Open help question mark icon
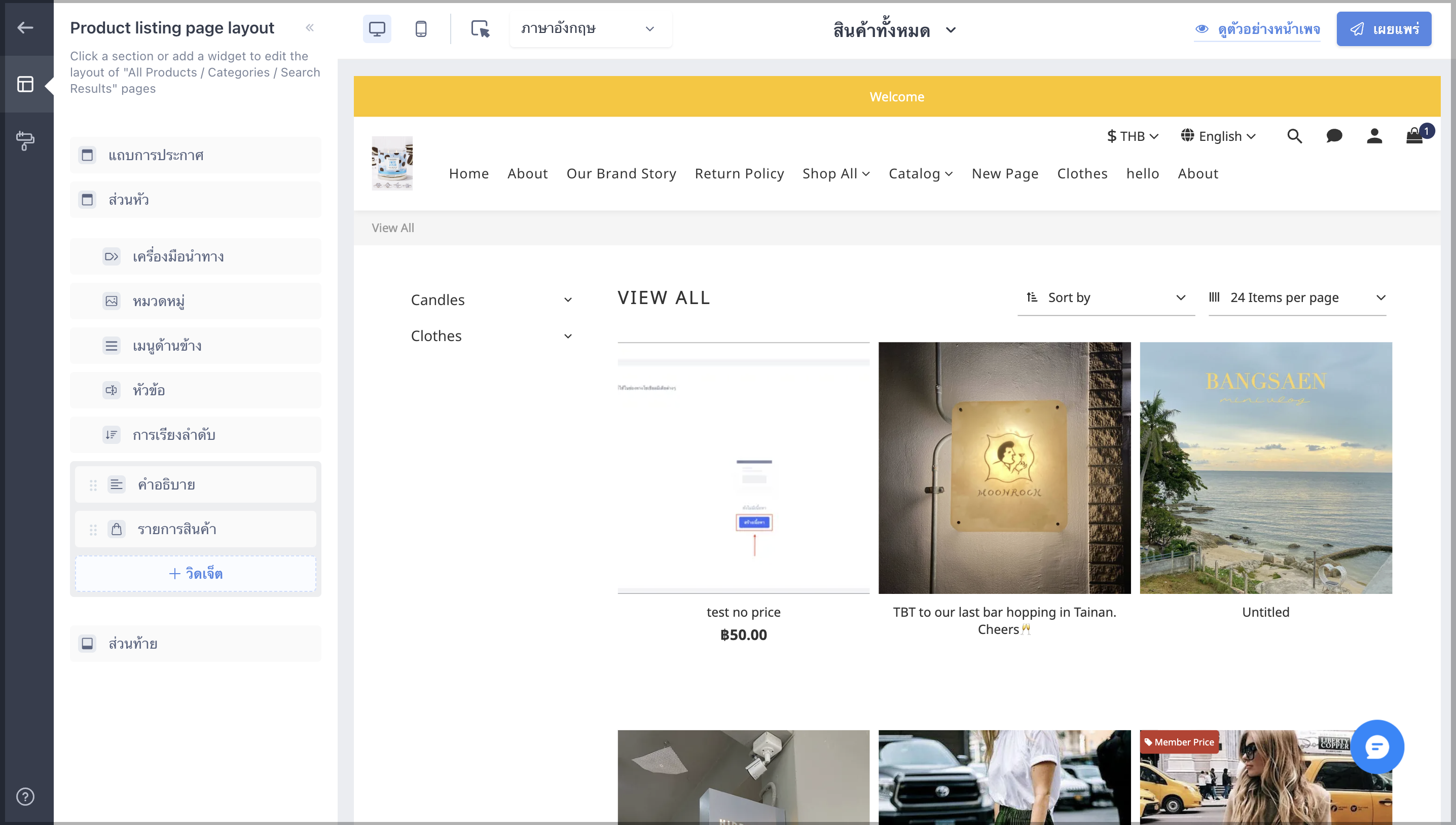 pyautogui.click(x=25, y=796)
